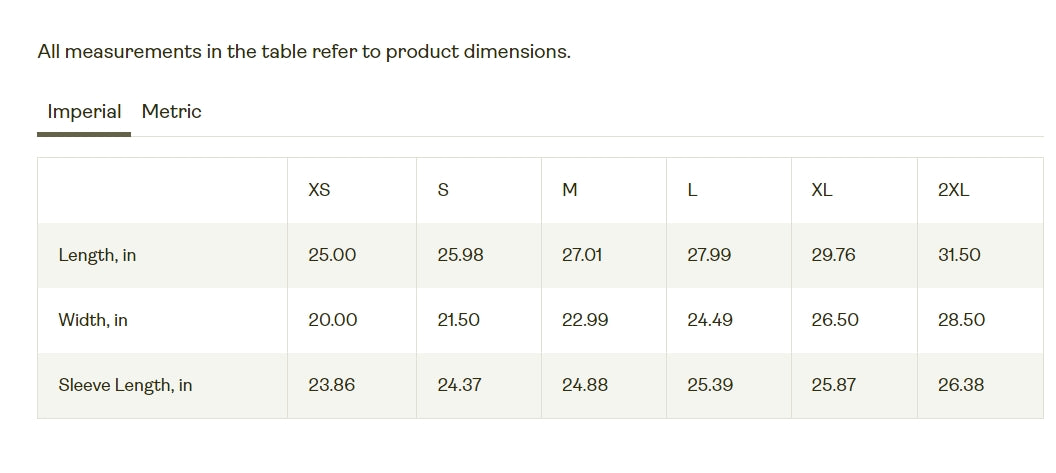Switch to the Metric tab
This screenshot has width=1056, height=473.
(x=171, y=112)
